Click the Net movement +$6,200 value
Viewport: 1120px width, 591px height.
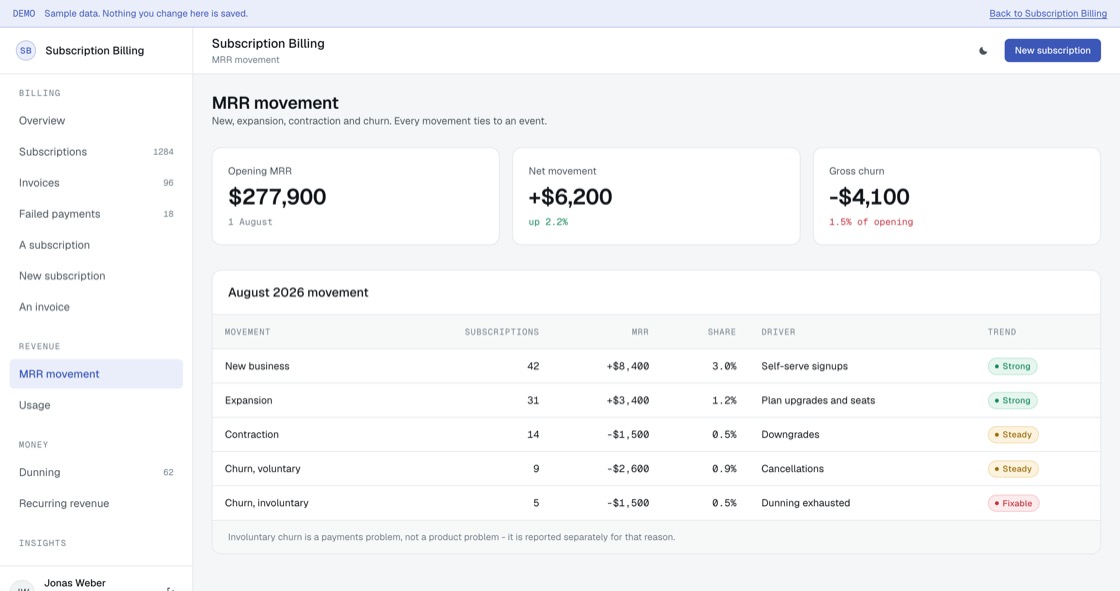click(x=570, y=197)
